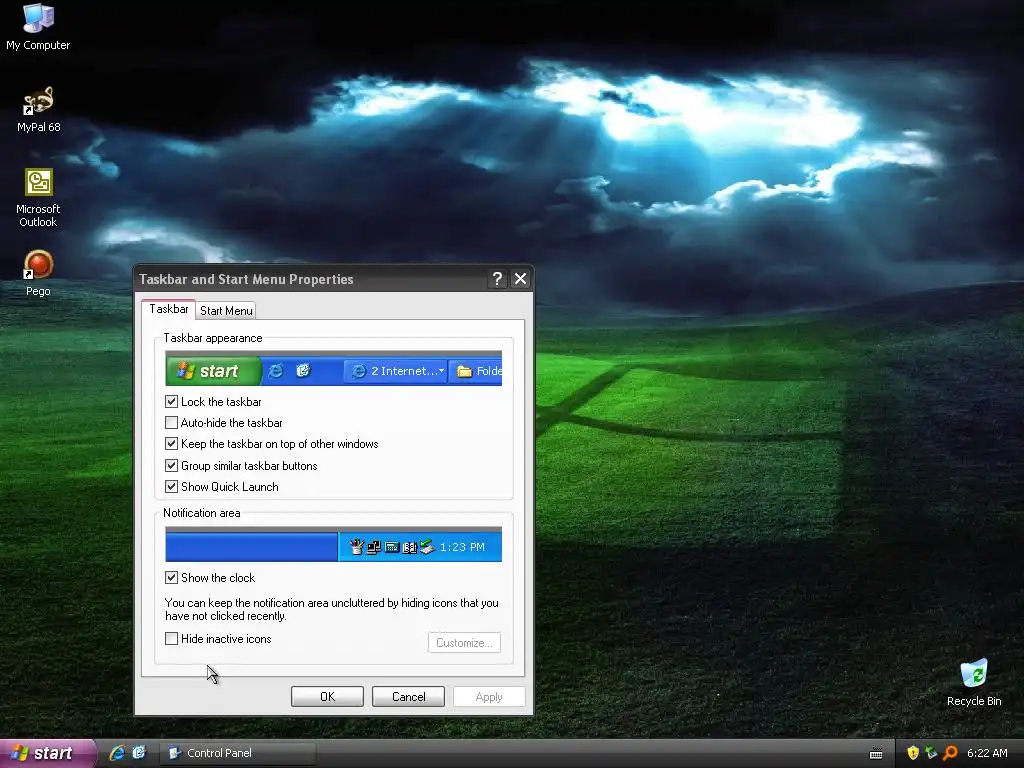This screenshot has width=1024, height=768.
Task: Enable Auto-hide the taskbar
Action: point(171,423)
